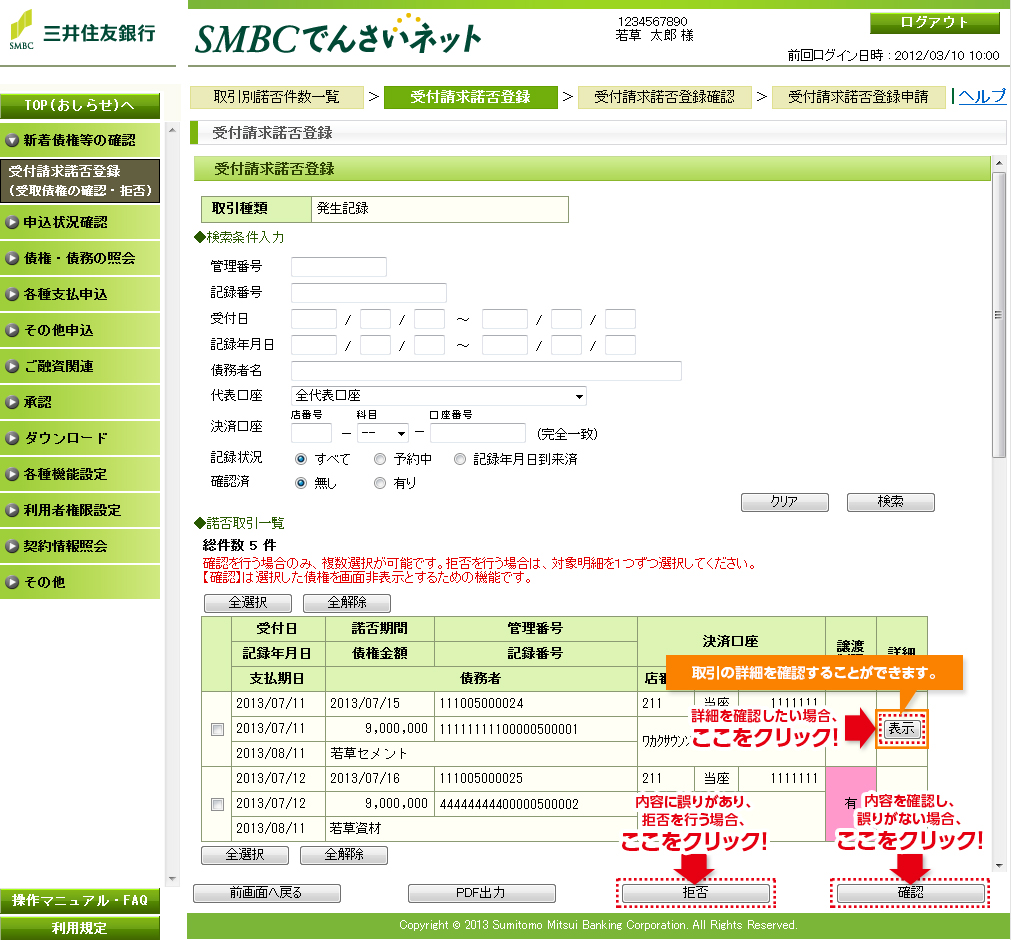Screen dimensions: 1012x940
Task: Open 債権・債務の照会 sidebar menu
Action: tap(80, 258)
